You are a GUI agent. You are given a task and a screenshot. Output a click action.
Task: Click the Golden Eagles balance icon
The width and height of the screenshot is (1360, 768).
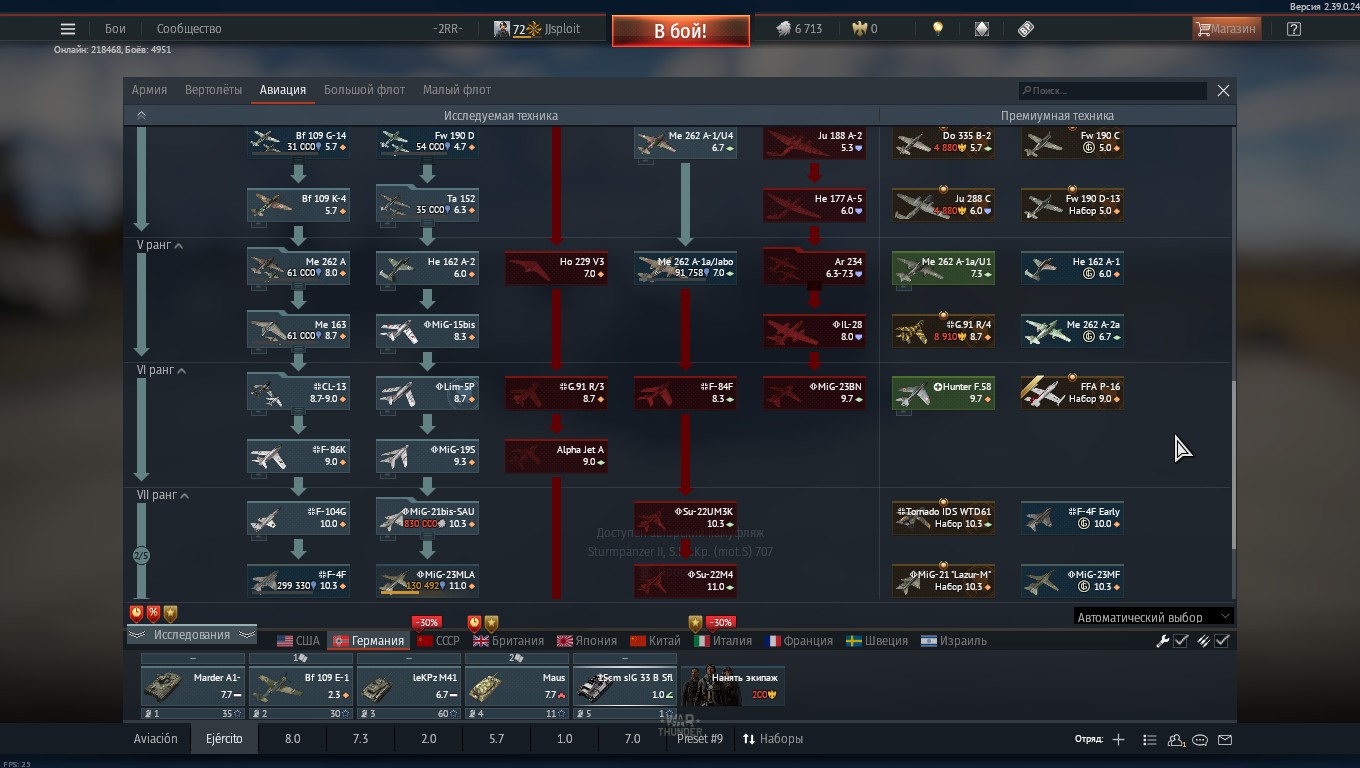pyautogui.click(x=859, y=29)
